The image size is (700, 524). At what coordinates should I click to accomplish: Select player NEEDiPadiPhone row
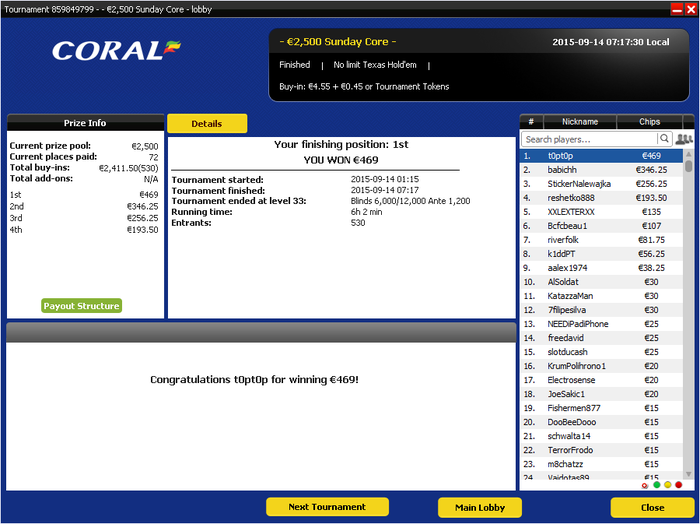coord(601,324)
